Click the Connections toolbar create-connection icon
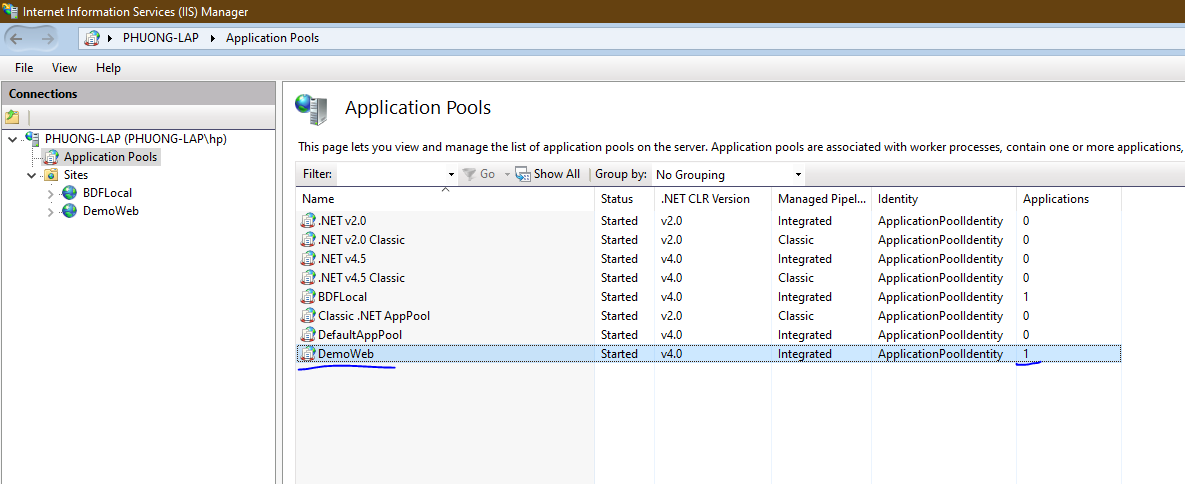1185x484 pixels. [x=12, y=117]
